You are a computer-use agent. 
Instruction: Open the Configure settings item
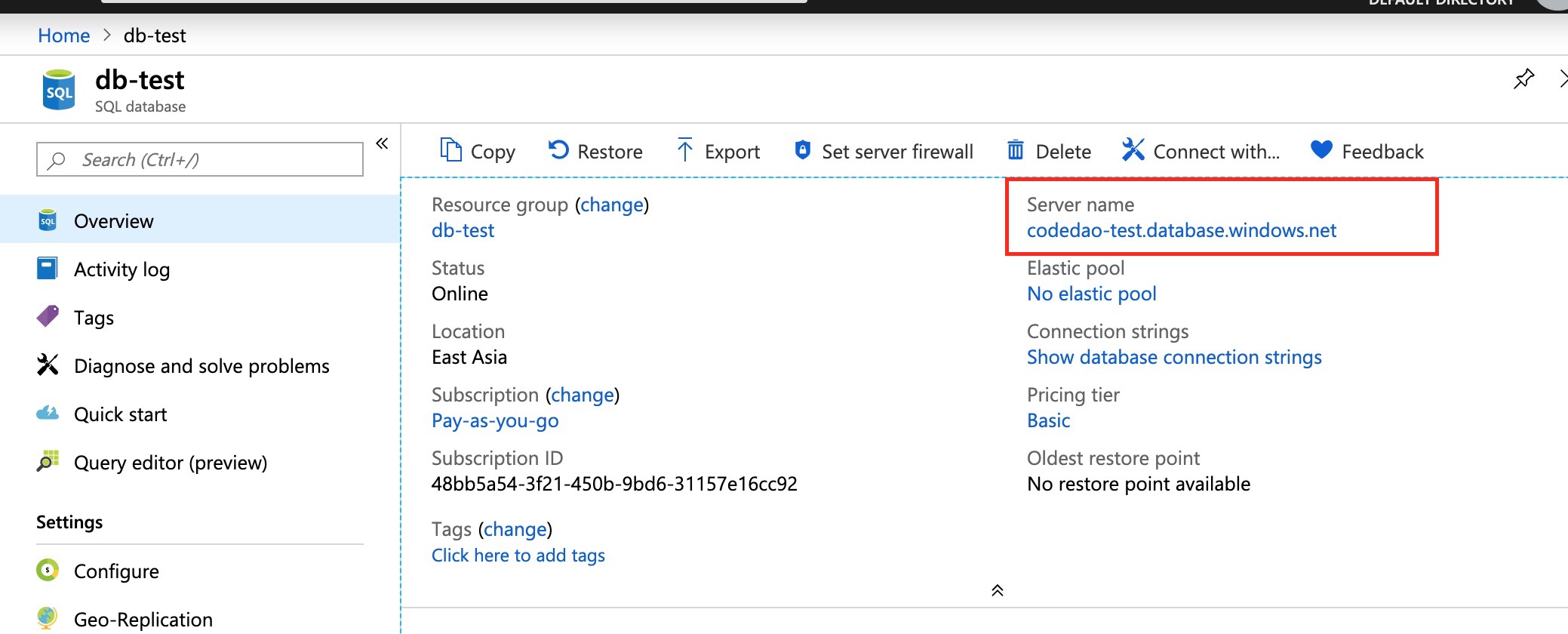click(x=116, y=571)
